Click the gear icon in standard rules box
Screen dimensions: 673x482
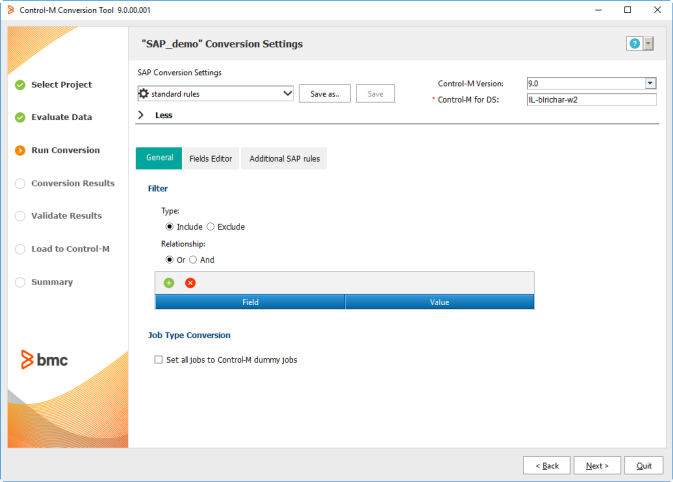[144, 94]
